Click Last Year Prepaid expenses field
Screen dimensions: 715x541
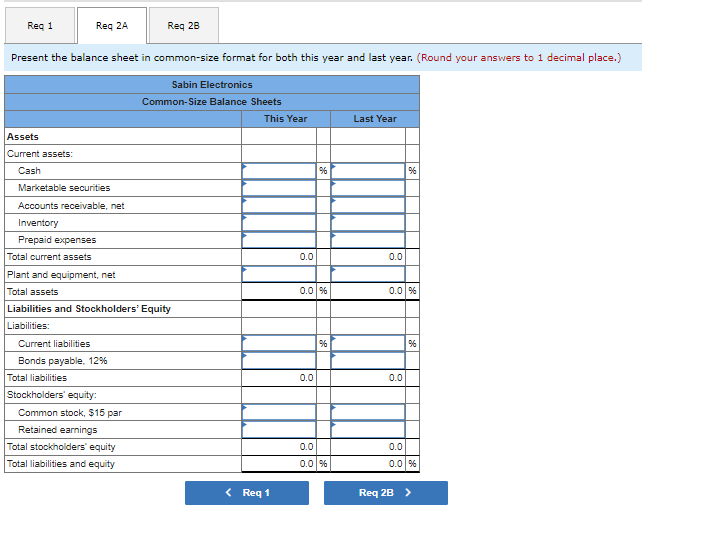point(368,240)
